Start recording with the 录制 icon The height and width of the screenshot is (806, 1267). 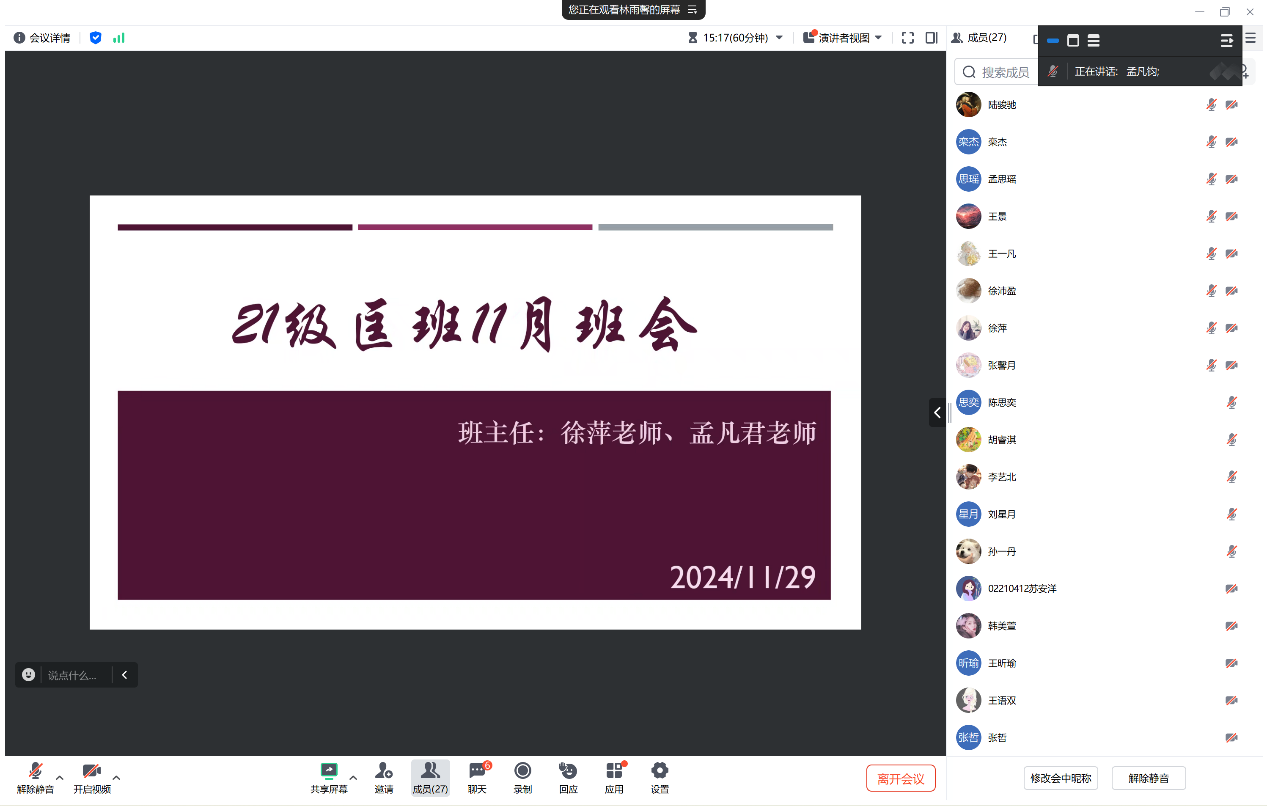coord(522,771)
